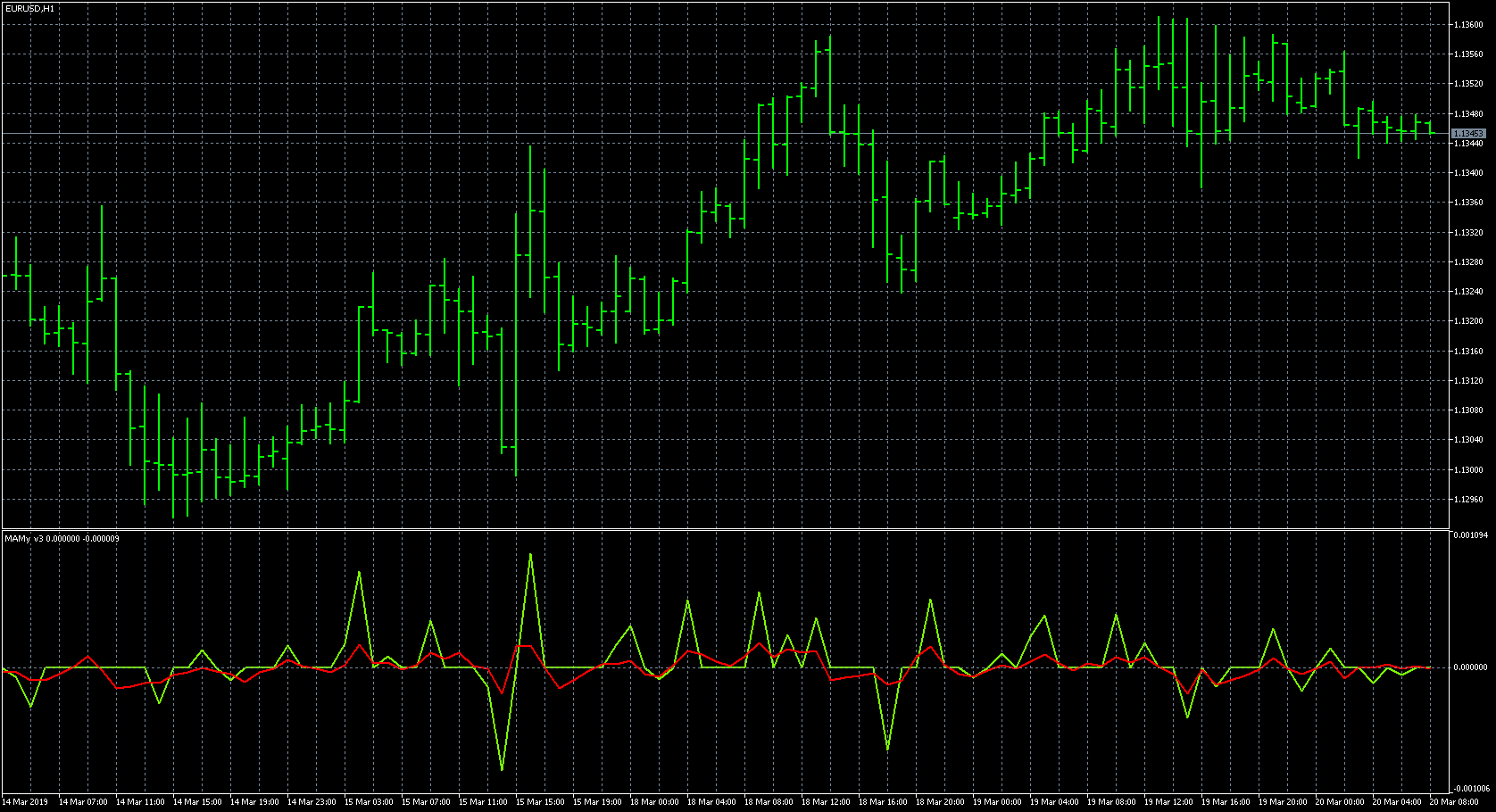Click indicator scale minimum -0.001006
1496x812 pixels.
tap(1470, 789)
